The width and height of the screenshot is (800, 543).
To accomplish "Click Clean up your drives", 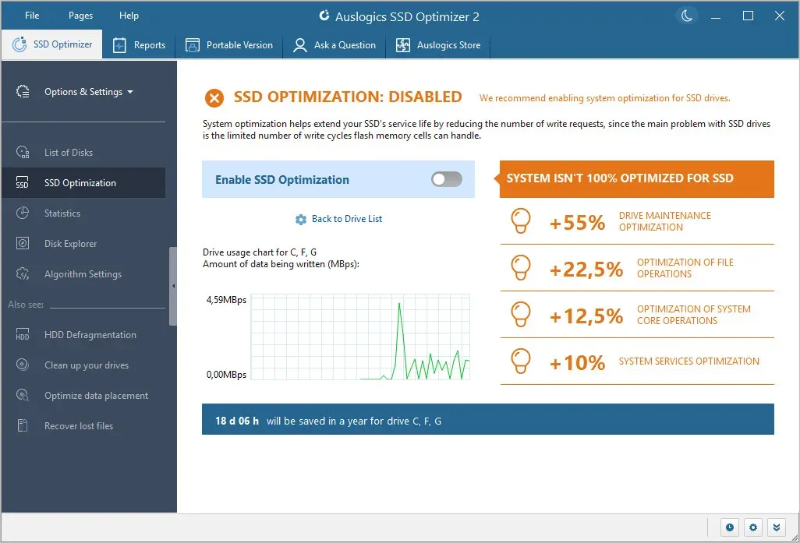I will (x=86, y=366).
